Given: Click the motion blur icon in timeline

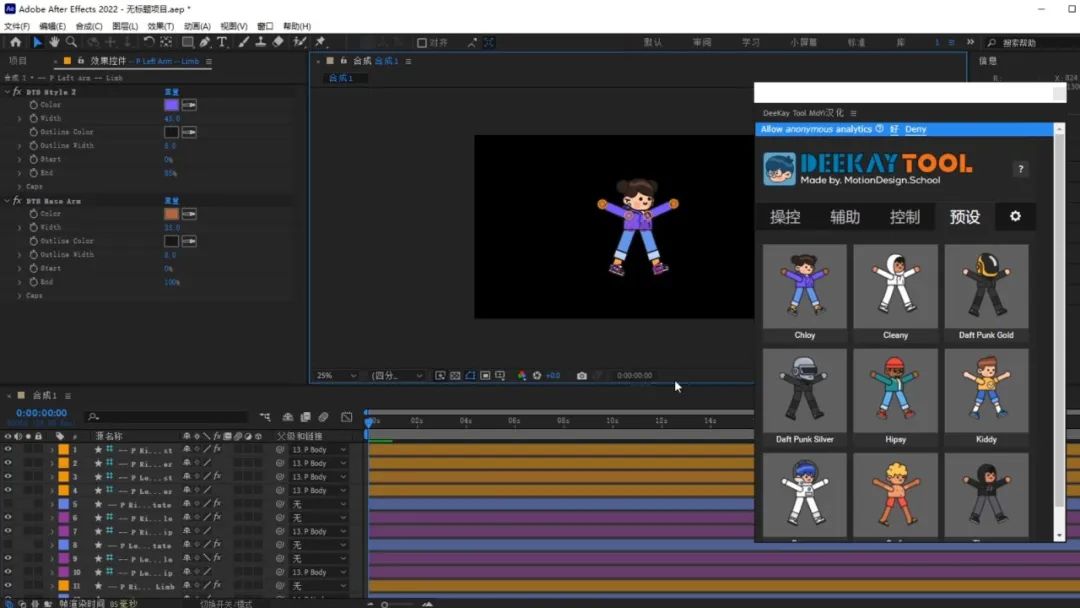Looking at the screenshot, I should 323,417.
